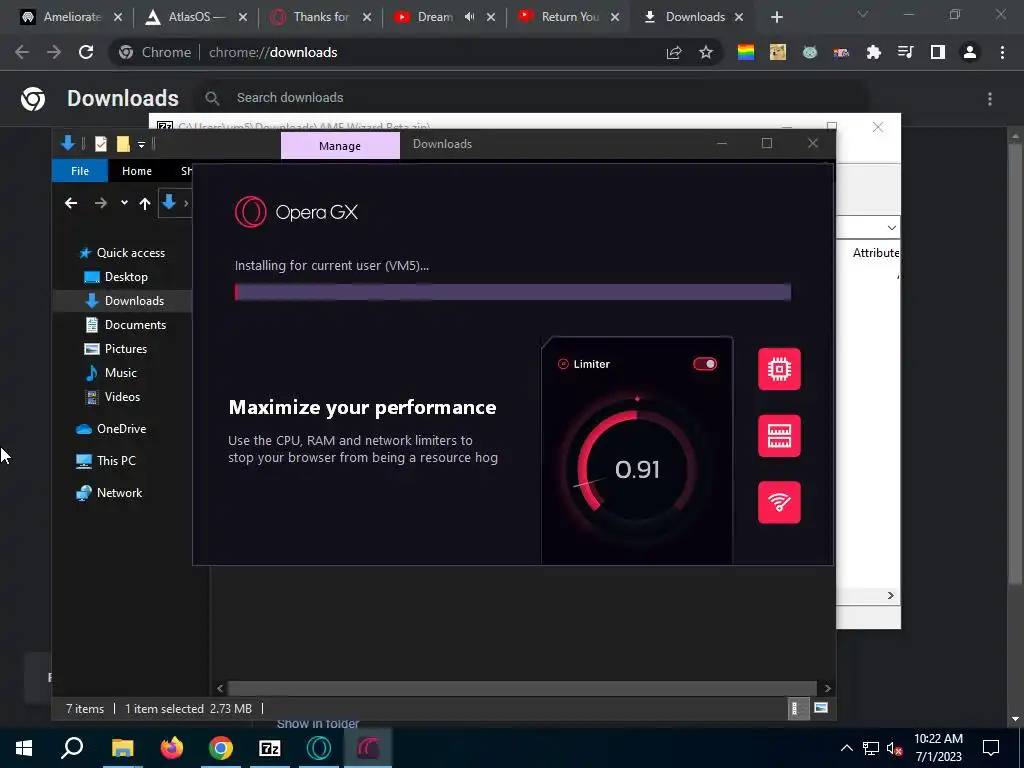Select Downloads in the navigation pane
The height and width of the screenshot is (768, 1024).
[134, 301]
